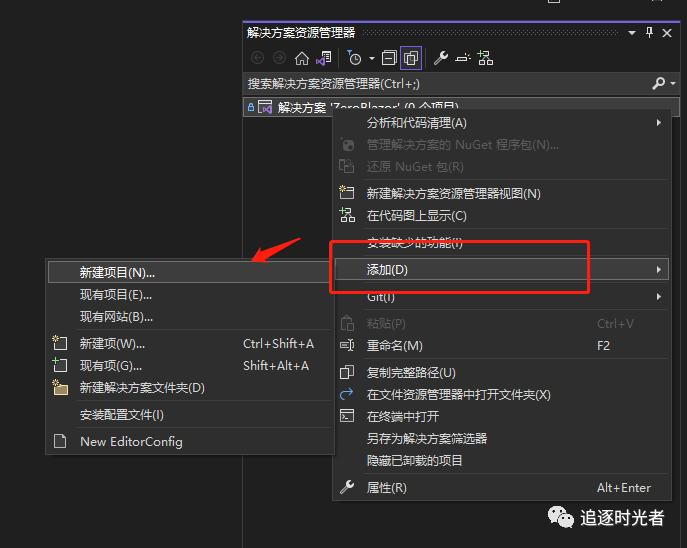Expand the pending changes filter dropdown arrow

pos(372,59)
